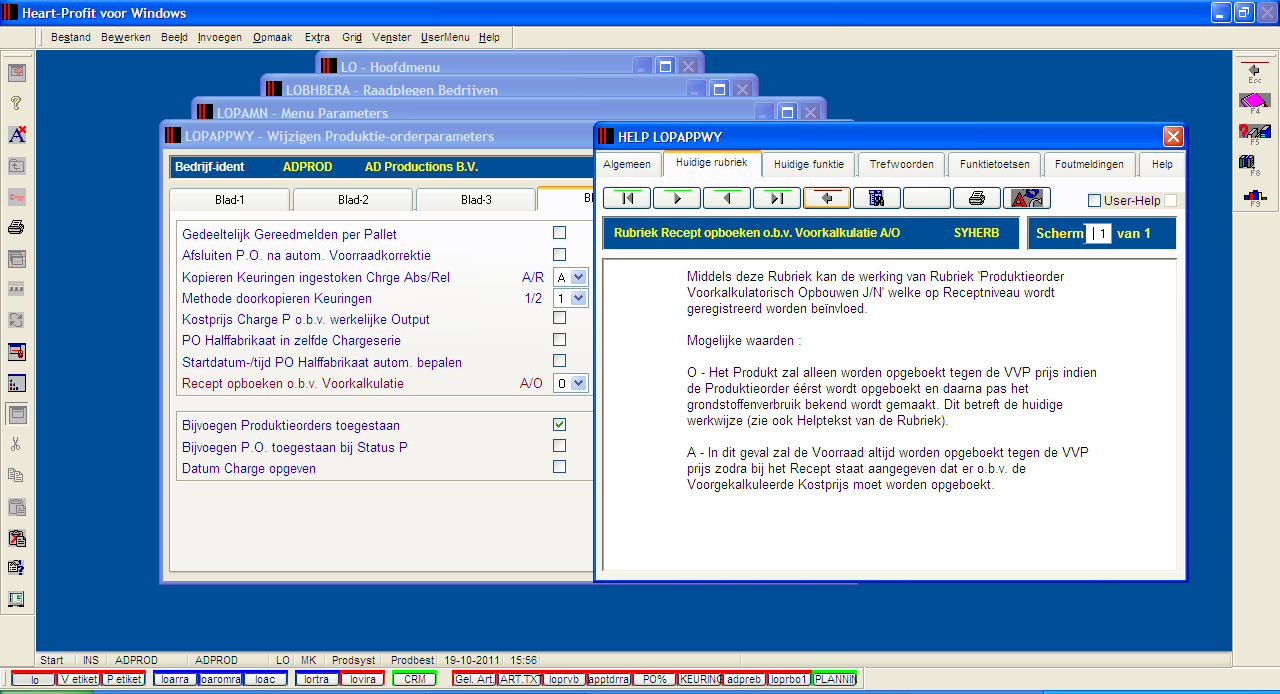
Task: Click the Scherm number input field
Action: point(1098,233)
